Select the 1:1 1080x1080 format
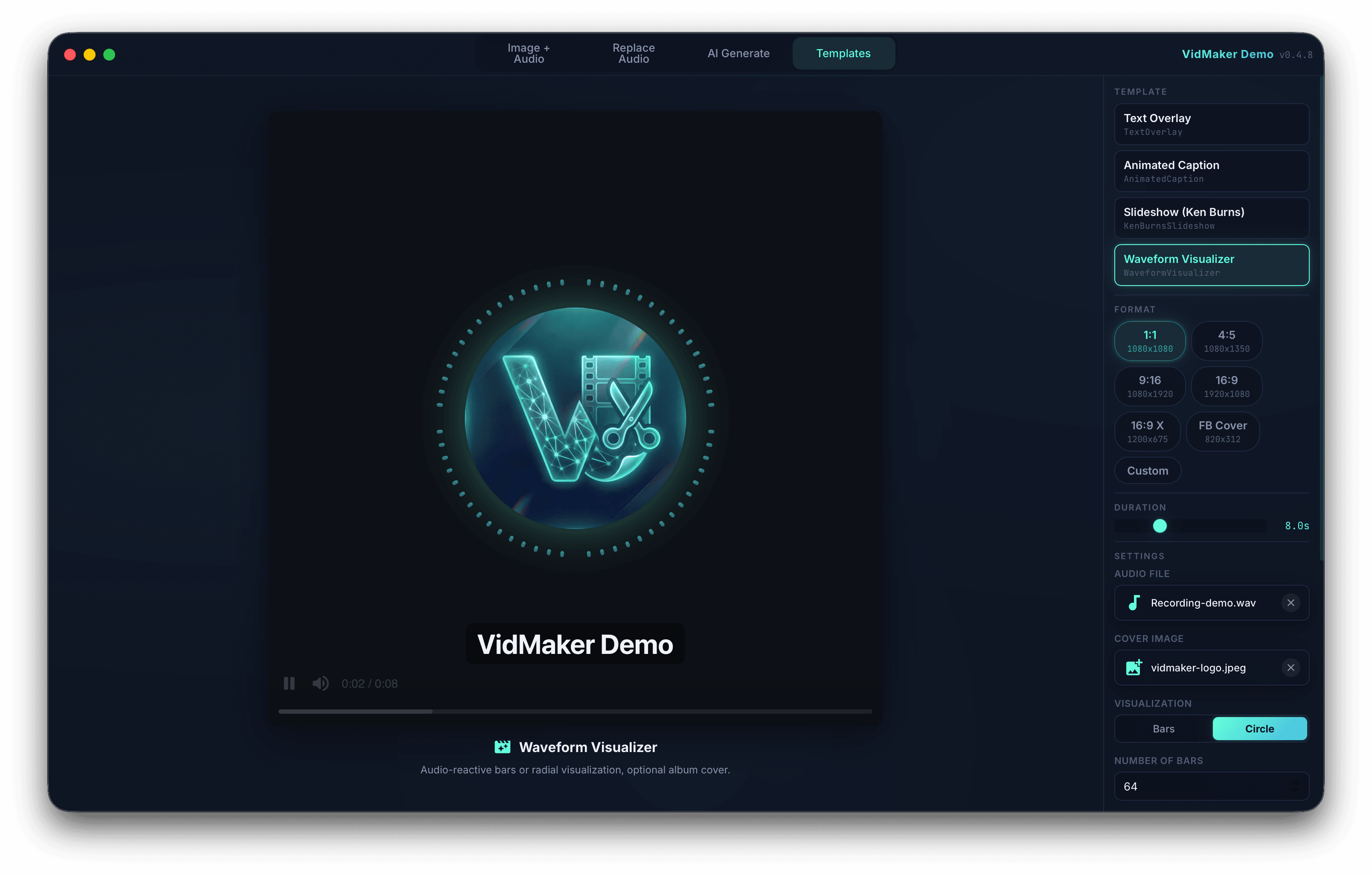Image resolution: width=1372 pixels, height=875 pixels. click(x=1150, y=341)
